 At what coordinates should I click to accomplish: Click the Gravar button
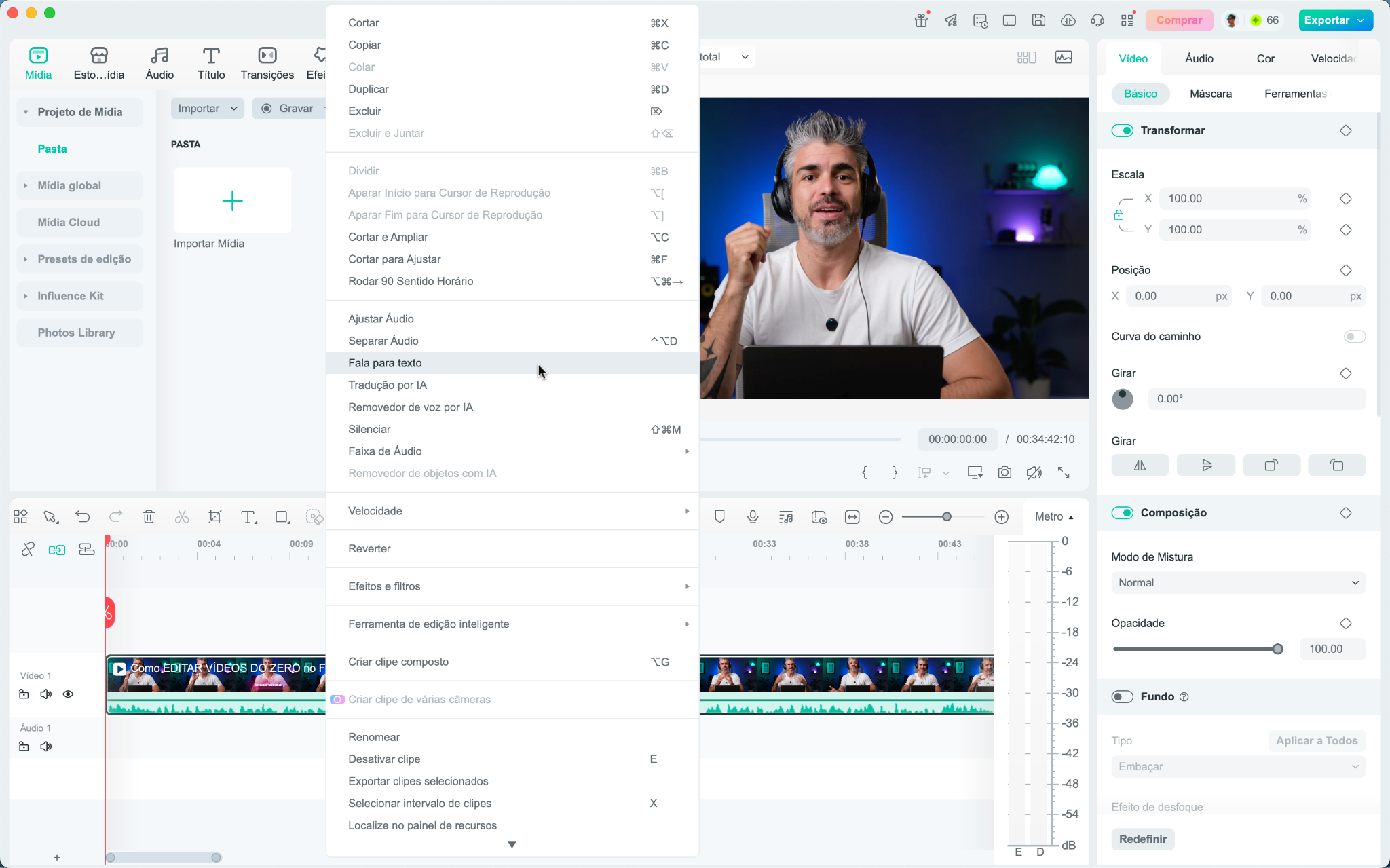[x=290, y=109]
